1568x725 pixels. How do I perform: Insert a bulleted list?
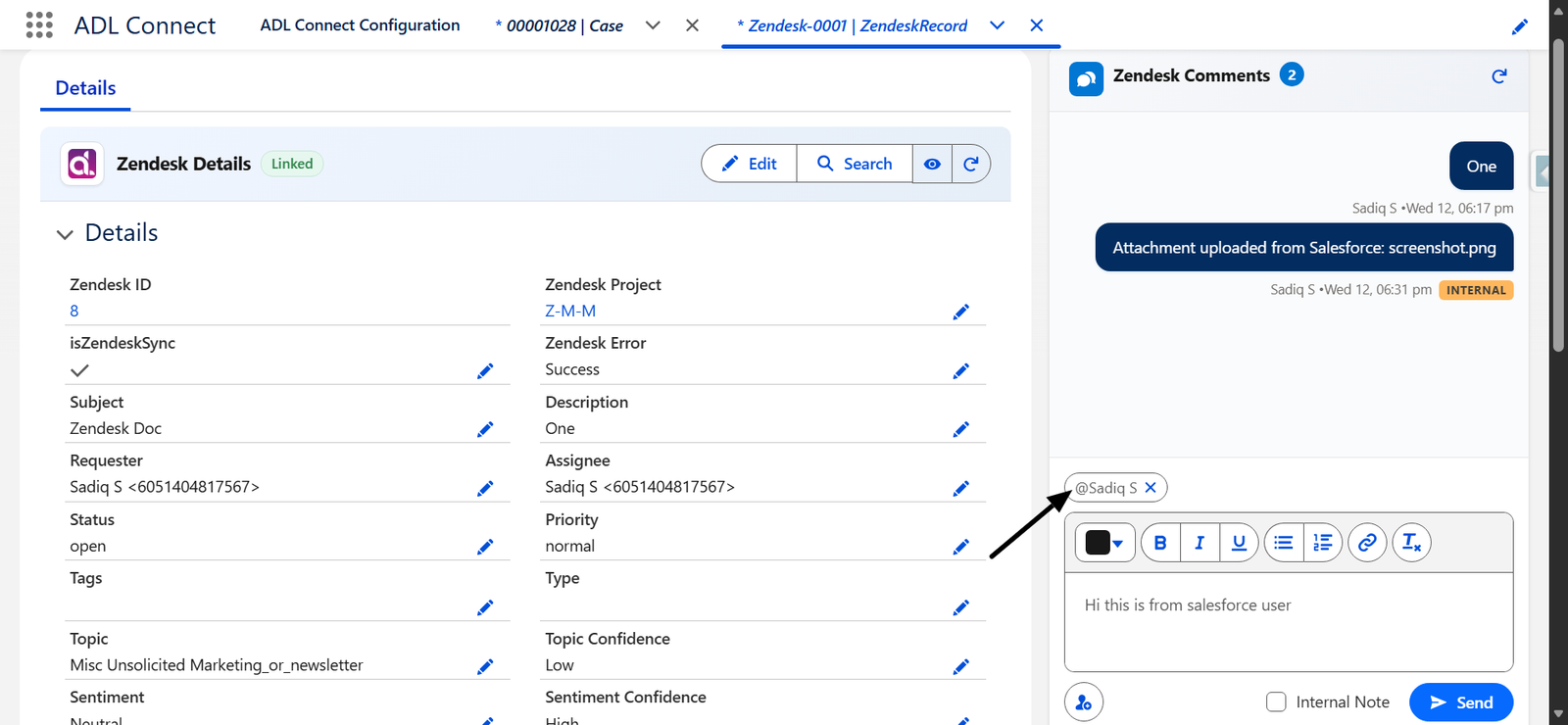1284,543
